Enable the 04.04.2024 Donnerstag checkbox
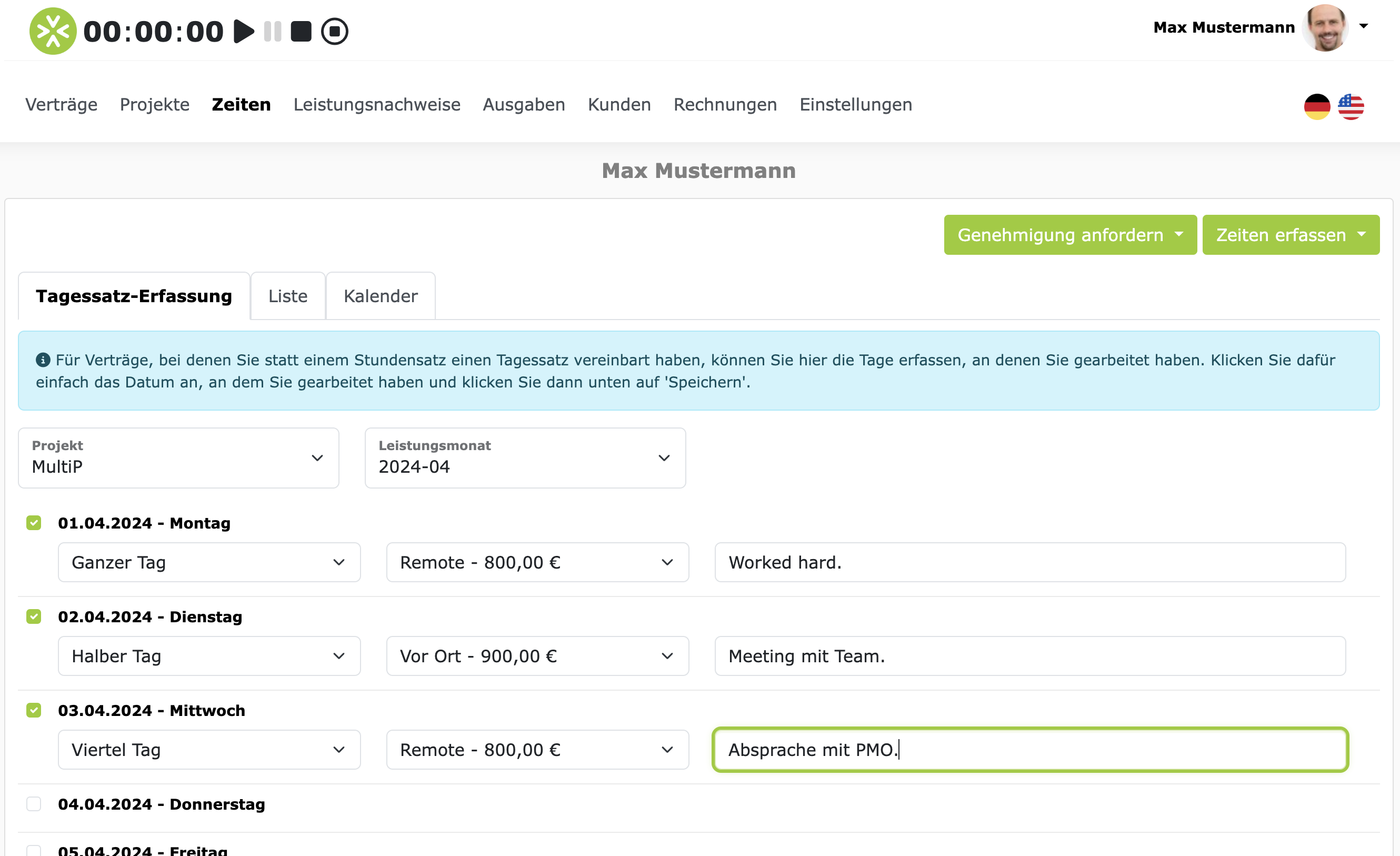Screen dimensions: 1400x856 click(x=34, y=804)
